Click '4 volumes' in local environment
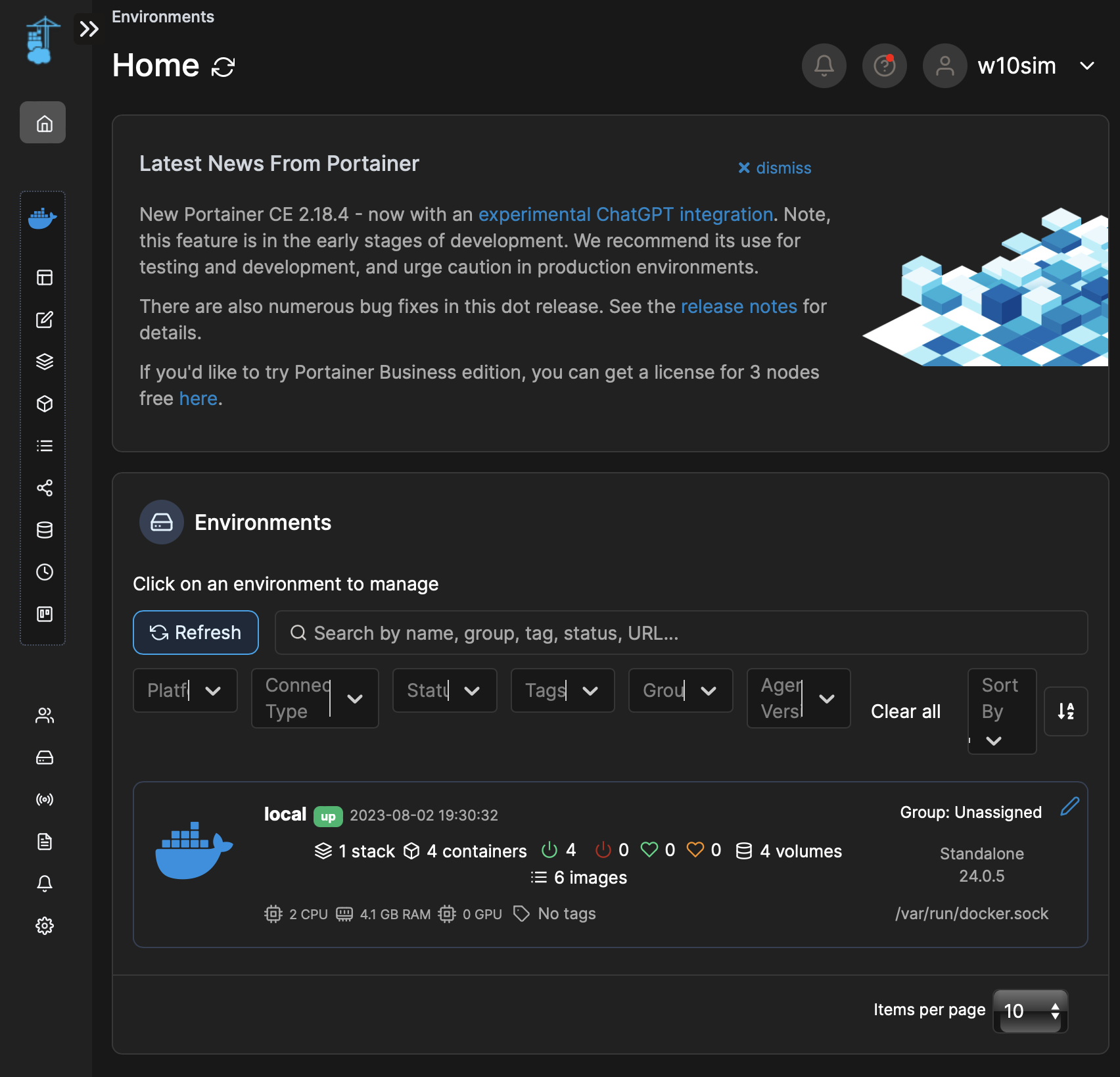Image resolution: width=1120 pixels, height=1077 pixels. pyautogui.click(x=789, y=851)
